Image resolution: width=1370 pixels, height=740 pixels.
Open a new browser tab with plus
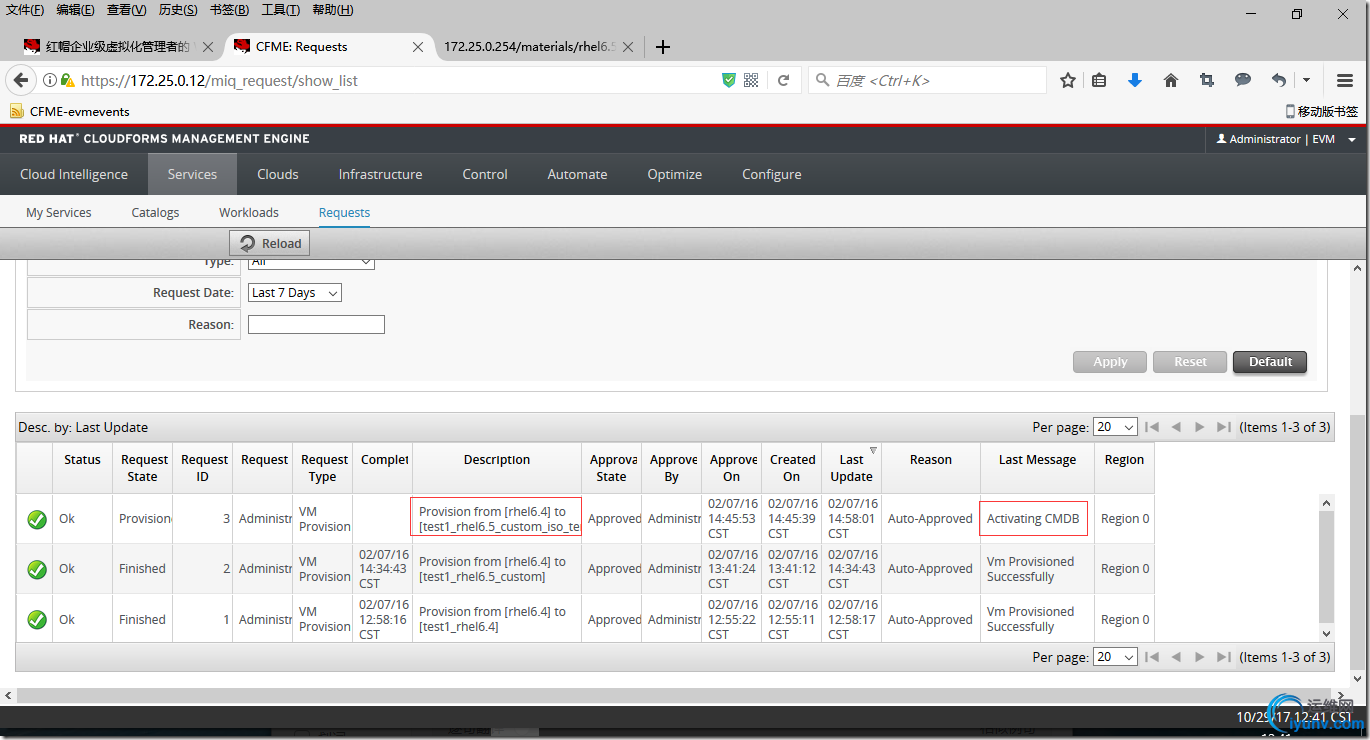coord(662,47)
